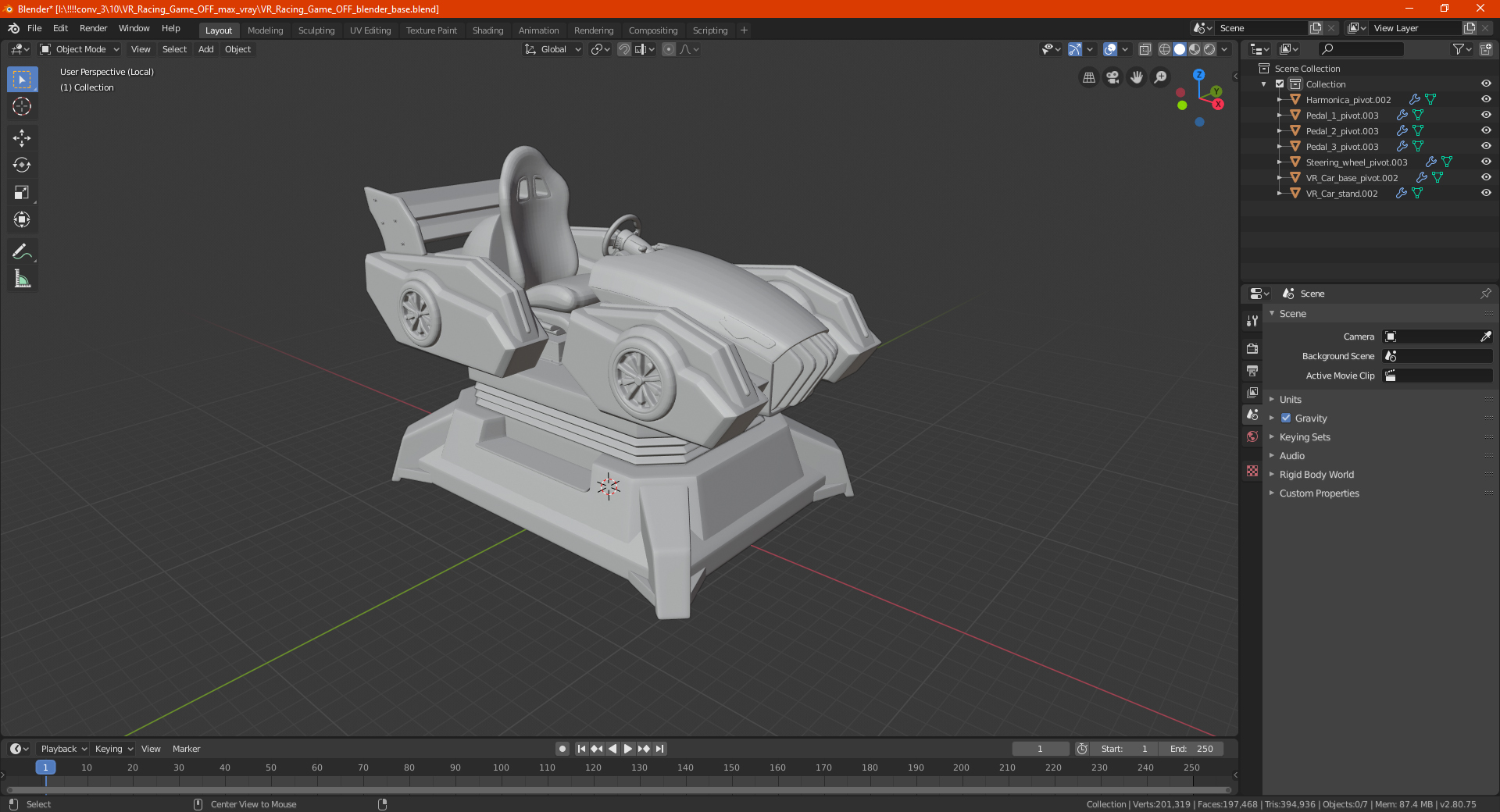Image resolution: width=1500 pixels, height=812 pixels.
Task: Open the World properties tab
Action: 1252,436
